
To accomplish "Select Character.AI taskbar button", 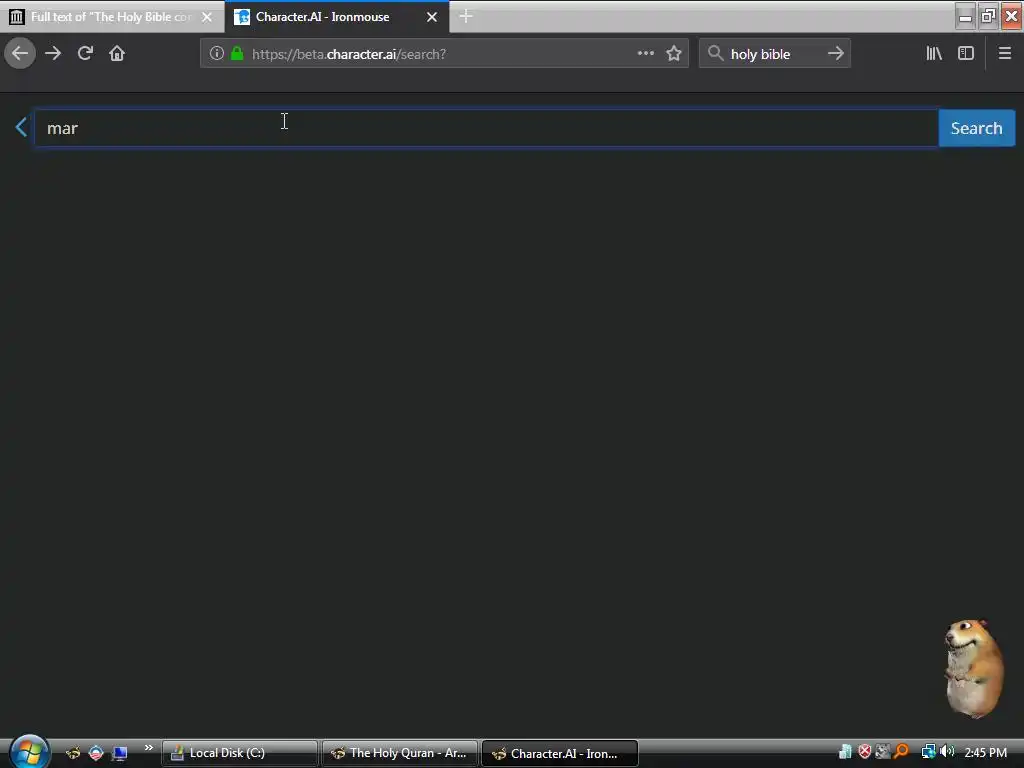I will (560, 754).
